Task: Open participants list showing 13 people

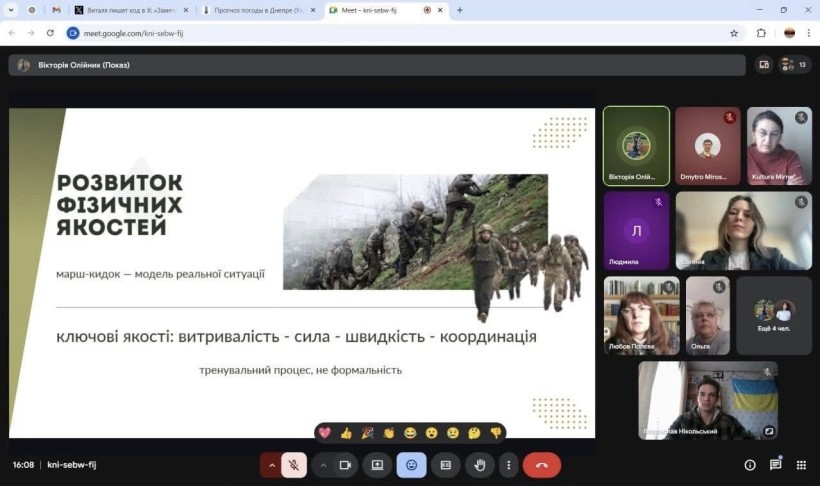Action: click(794, 65)
